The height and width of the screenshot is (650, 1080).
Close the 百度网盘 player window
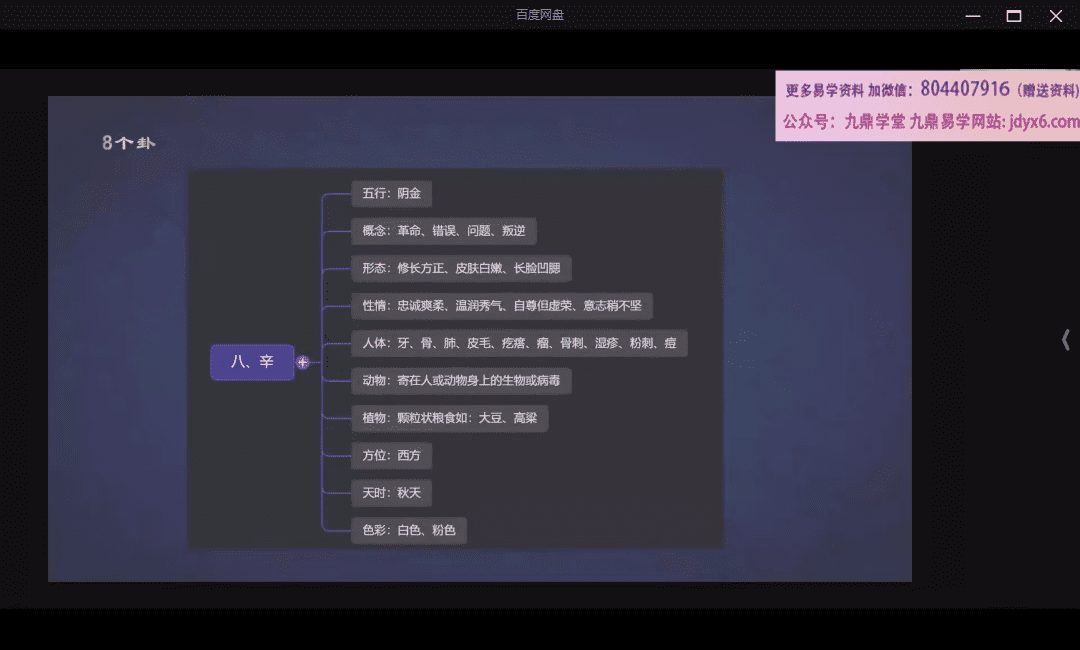click(x=1055, y=16)
